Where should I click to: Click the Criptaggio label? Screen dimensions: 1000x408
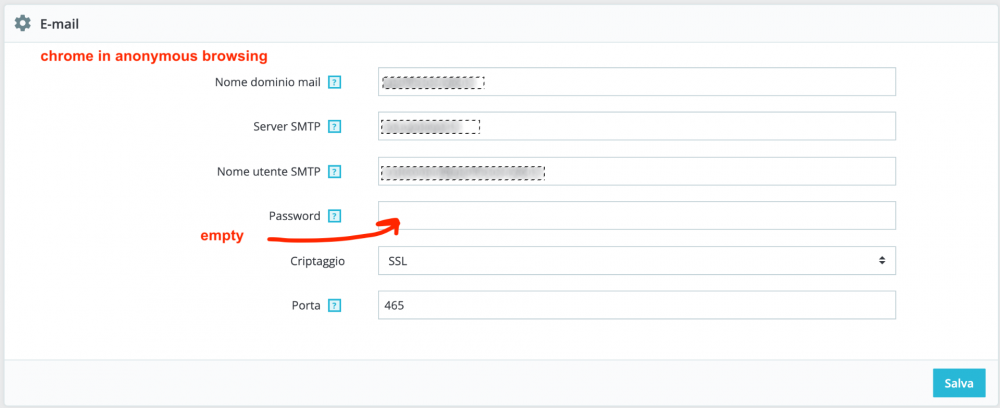(317, 261)
